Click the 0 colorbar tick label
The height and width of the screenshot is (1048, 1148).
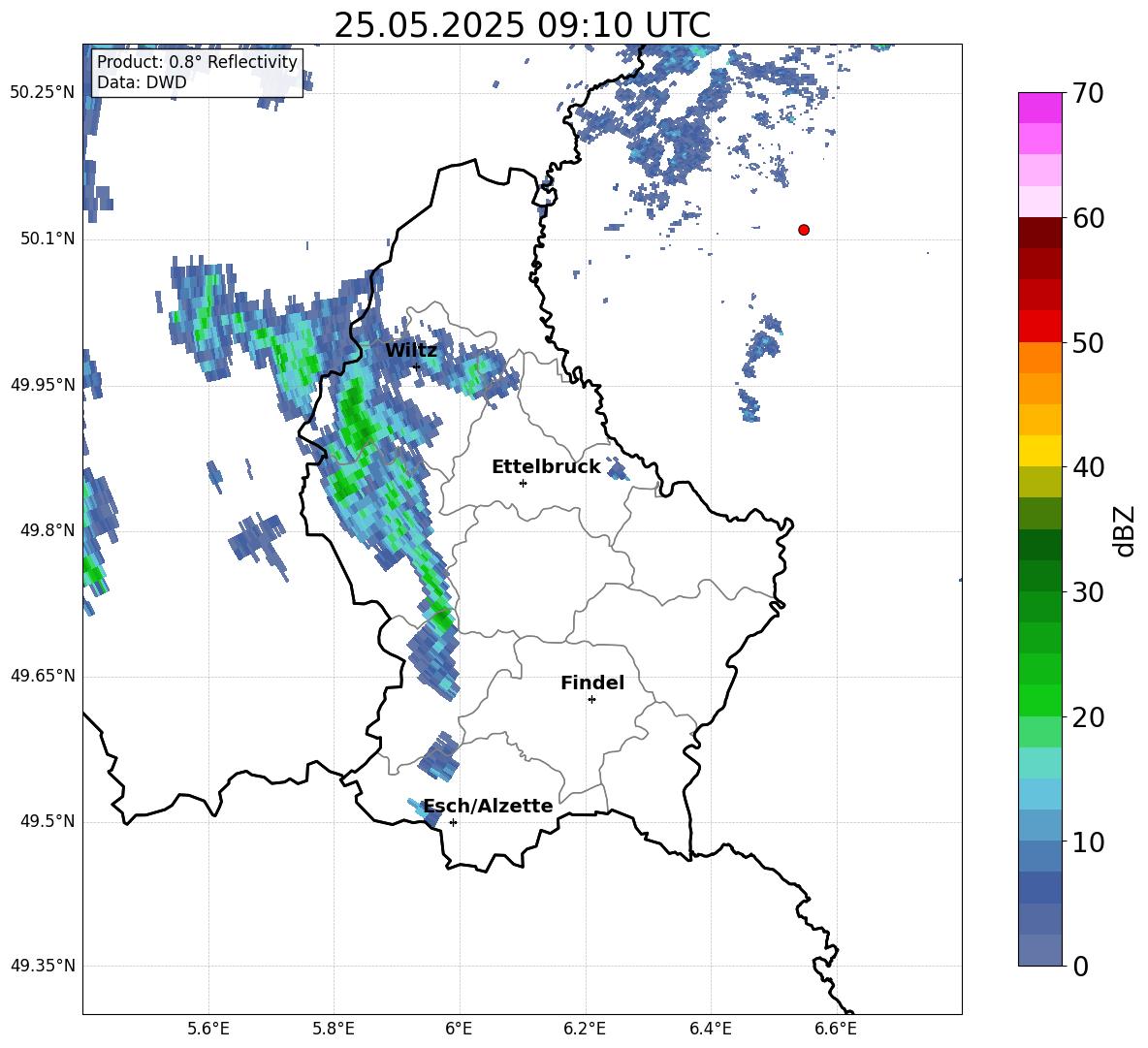(x=1080, y=967)
